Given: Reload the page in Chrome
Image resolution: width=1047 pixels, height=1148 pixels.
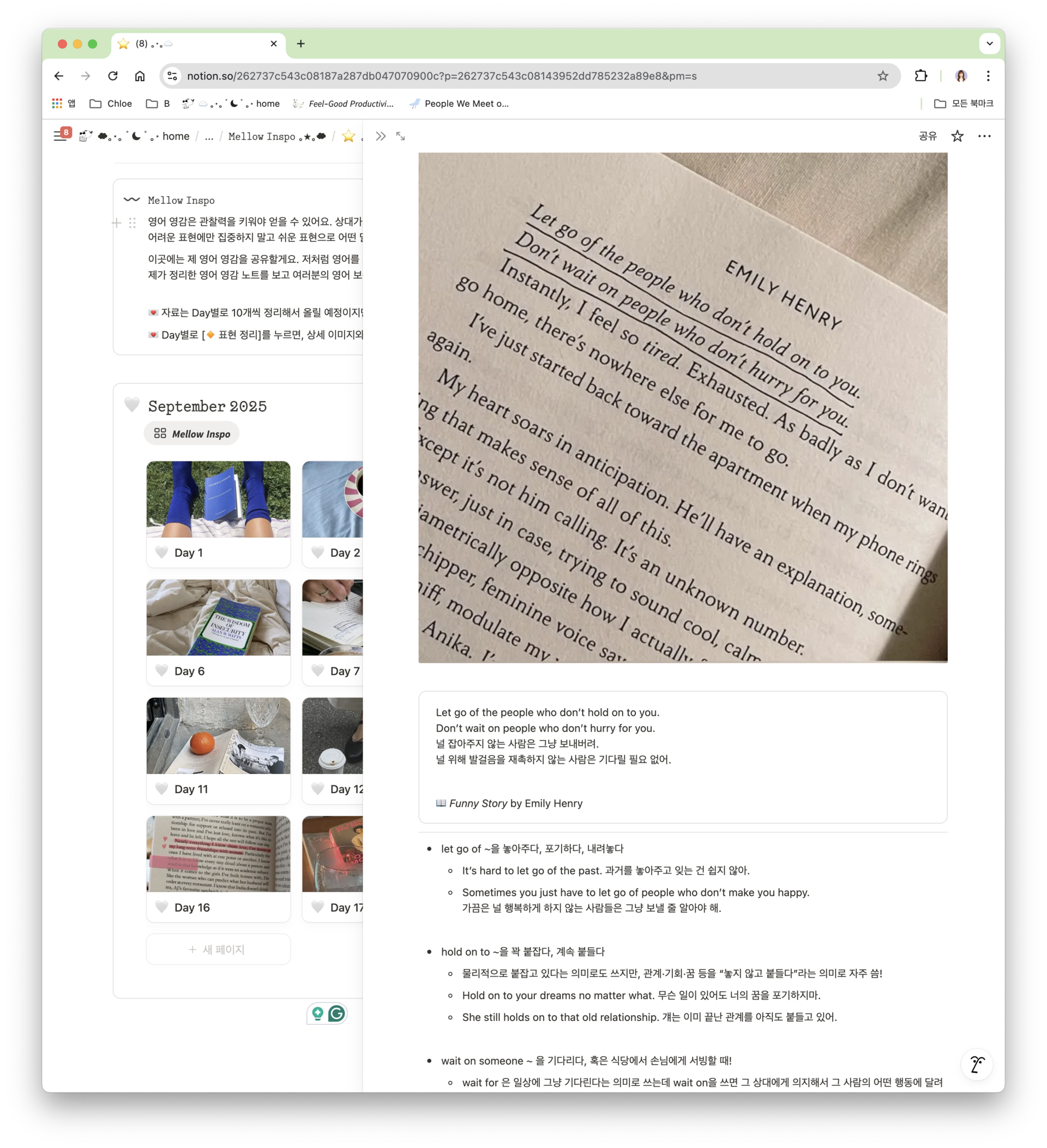Looking at the screenshot, I should click(113, 76).
